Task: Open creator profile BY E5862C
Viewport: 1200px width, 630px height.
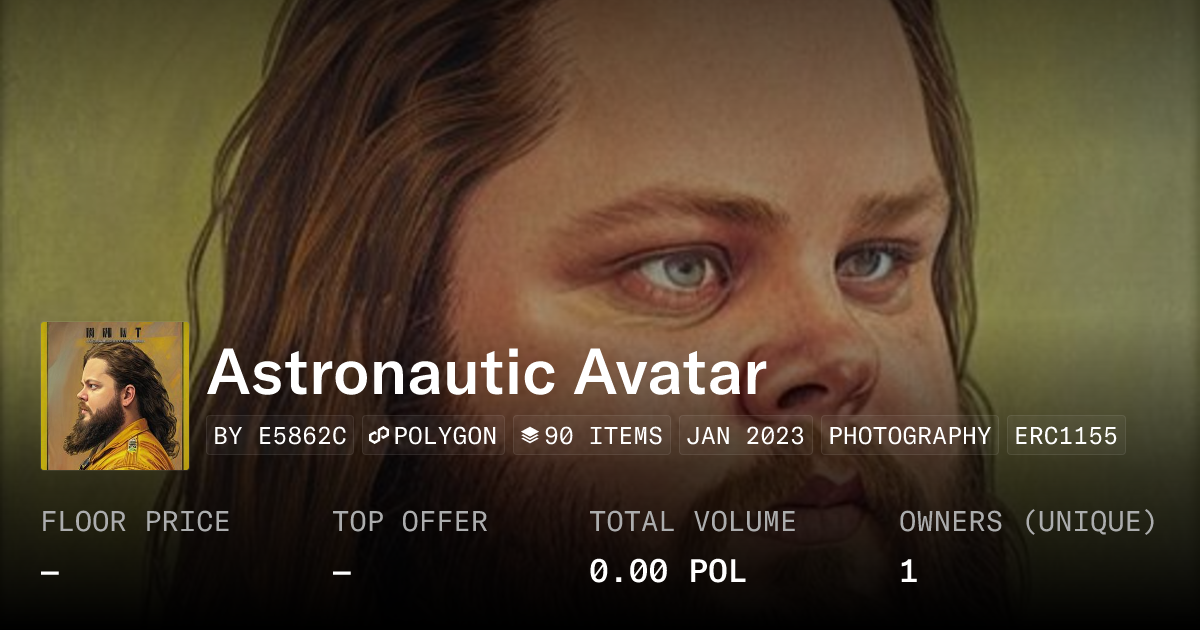Action: [x=280, y=436]
